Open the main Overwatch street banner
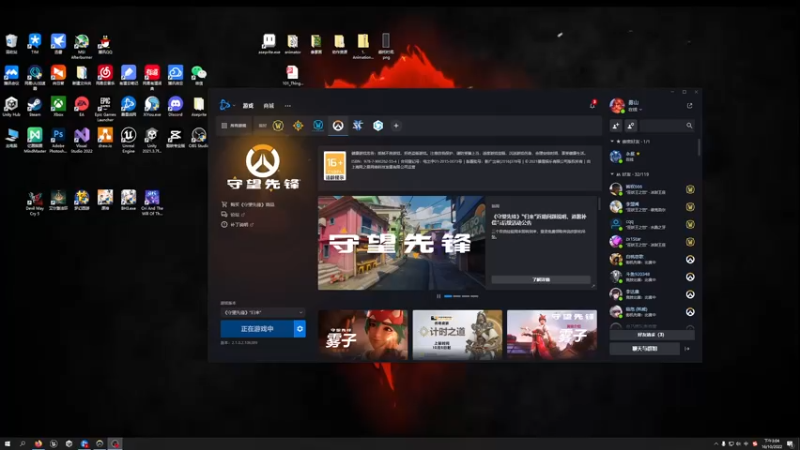 (x=401, y=243)
